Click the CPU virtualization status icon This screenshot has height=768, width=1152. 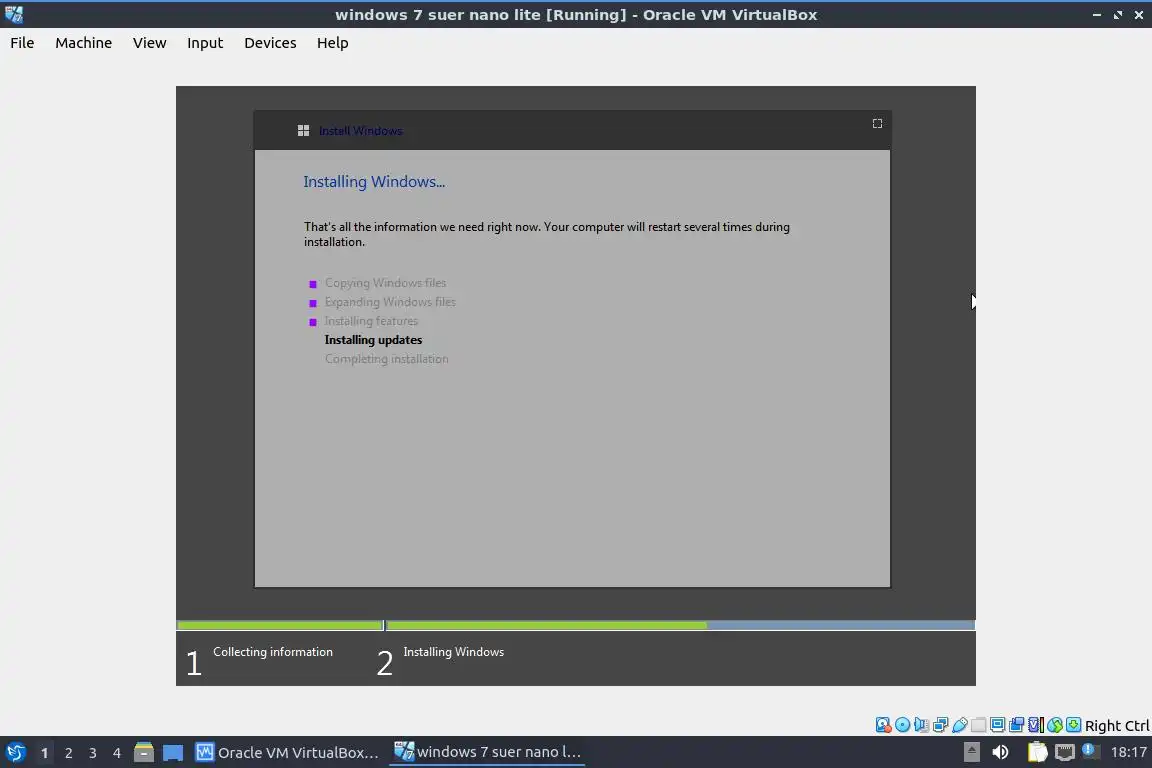click(x=1036, y=725)
